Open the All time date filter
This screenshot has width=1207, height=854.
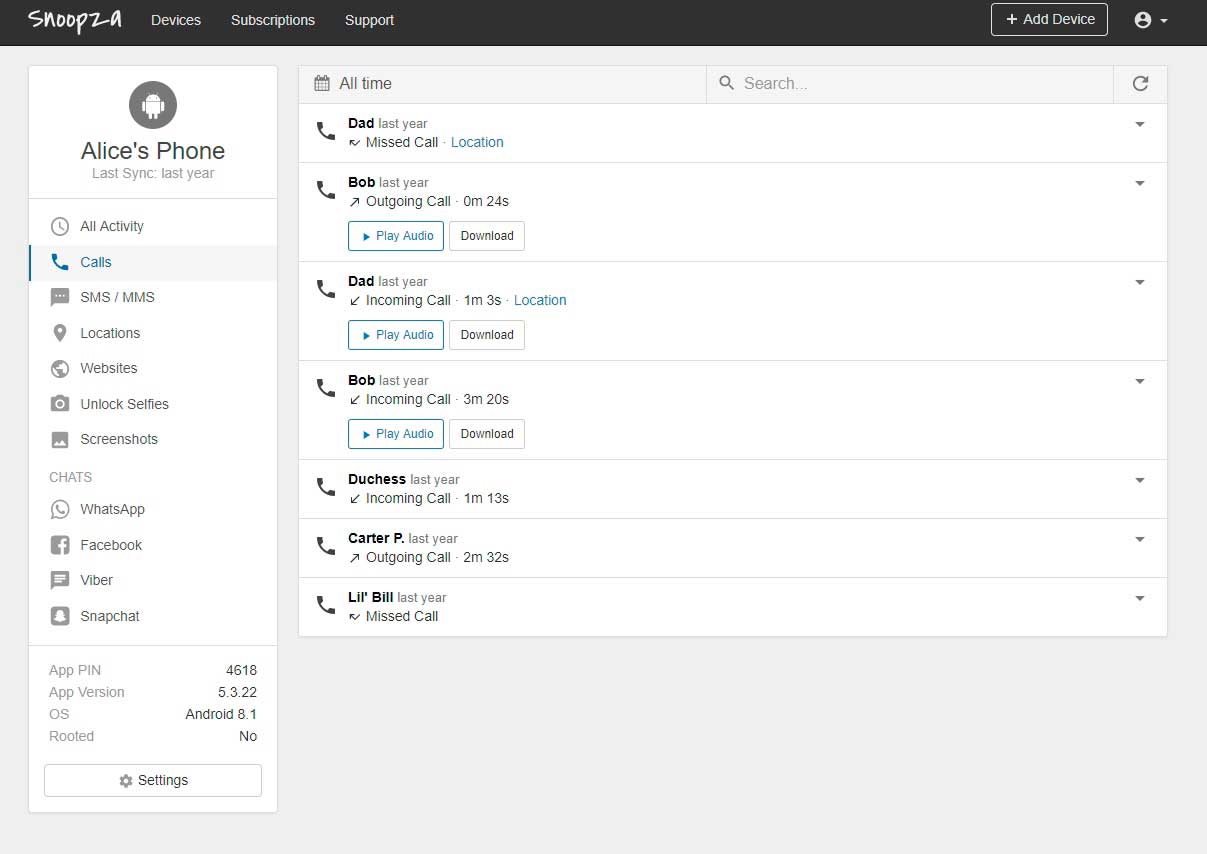[353, 84]
